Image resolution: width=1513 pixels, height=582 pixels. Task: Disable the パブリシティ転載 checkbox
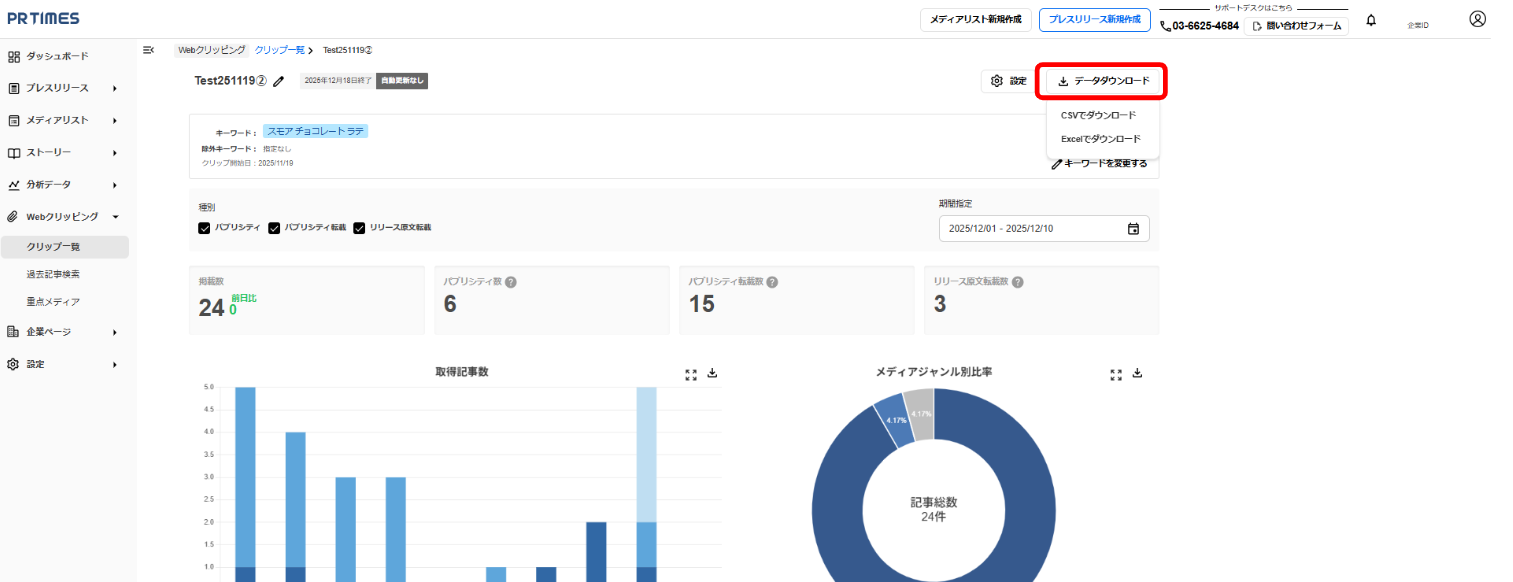point(274,228)
